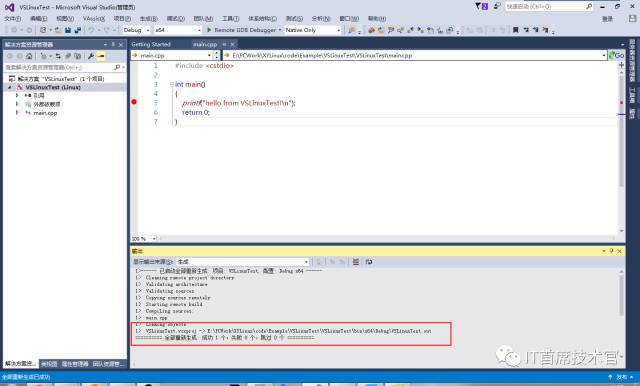The width and height of the screenshot is (640, 386).
Task: Toggle the highlighted Preview Selected Items button
Action: pyautogui.click(x=101, y=56)
